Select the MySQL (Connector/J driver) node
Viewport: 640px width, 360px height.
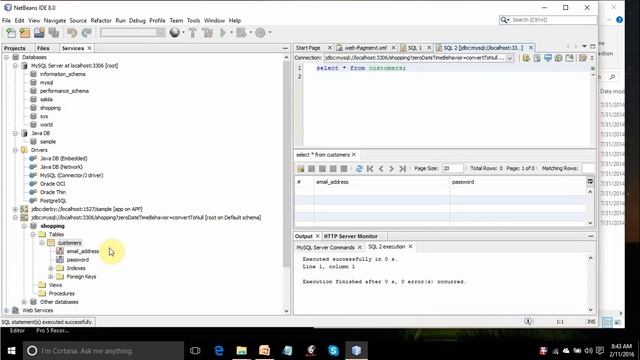click(71, 176)
